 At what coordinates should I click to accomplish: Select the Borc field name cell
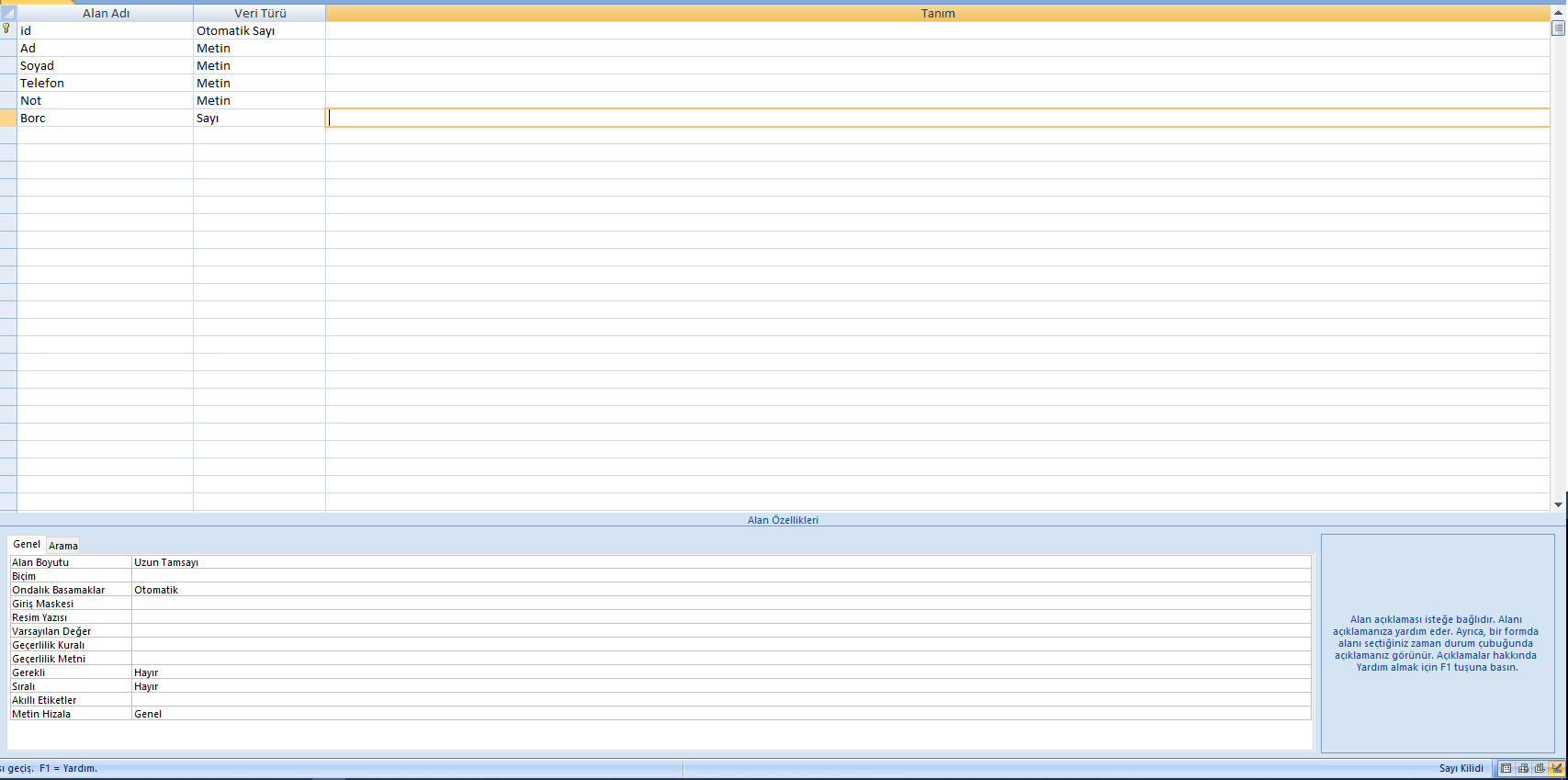click(105, 118)
